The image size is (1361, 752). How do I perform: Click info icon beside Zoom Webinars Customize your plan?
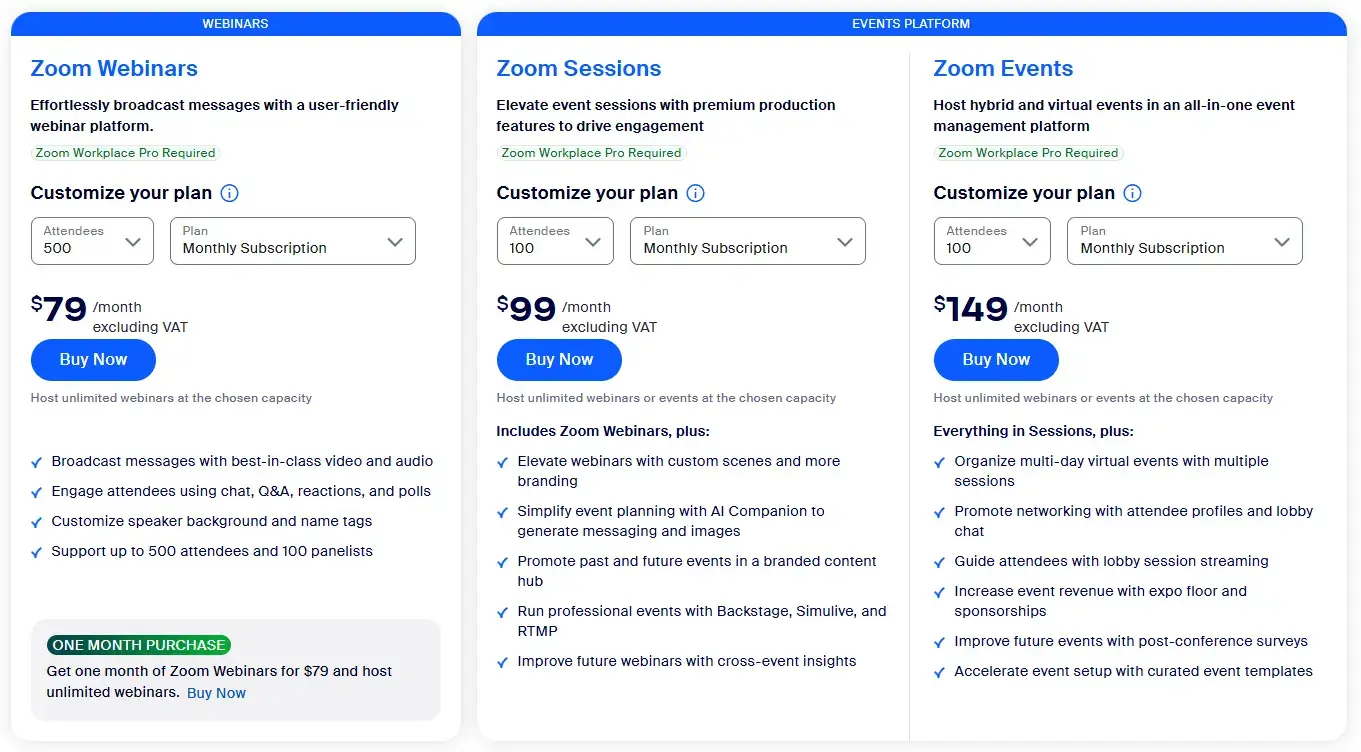click(229, 193)
